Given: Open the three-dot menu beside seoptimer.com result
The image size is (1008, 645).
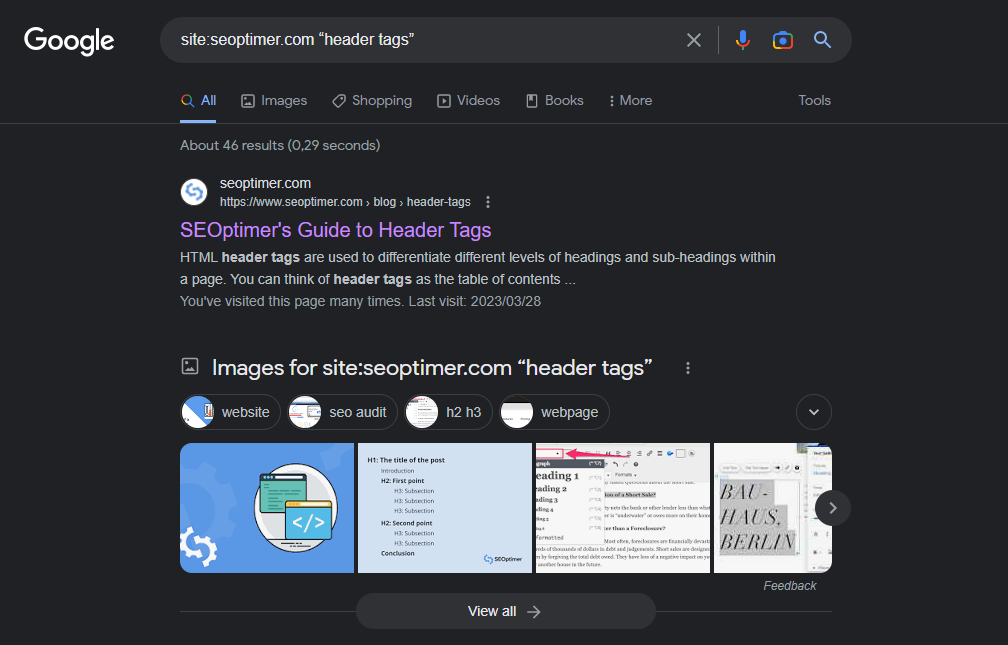Looking at the screenshot, I should (488, 202).
